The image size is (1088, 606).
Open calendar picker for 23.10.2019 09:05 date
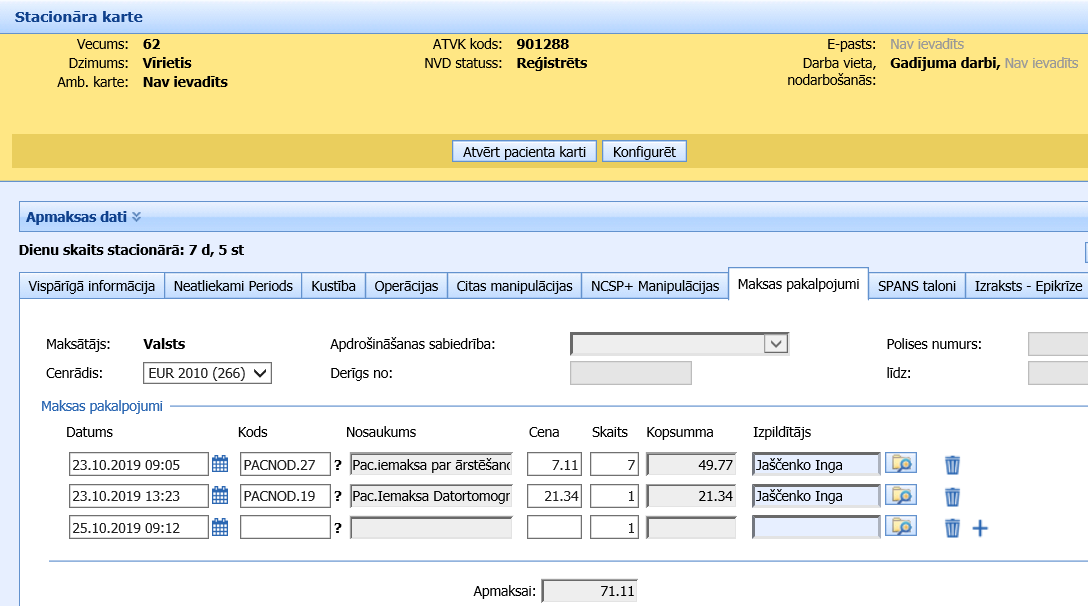(219, 465)
